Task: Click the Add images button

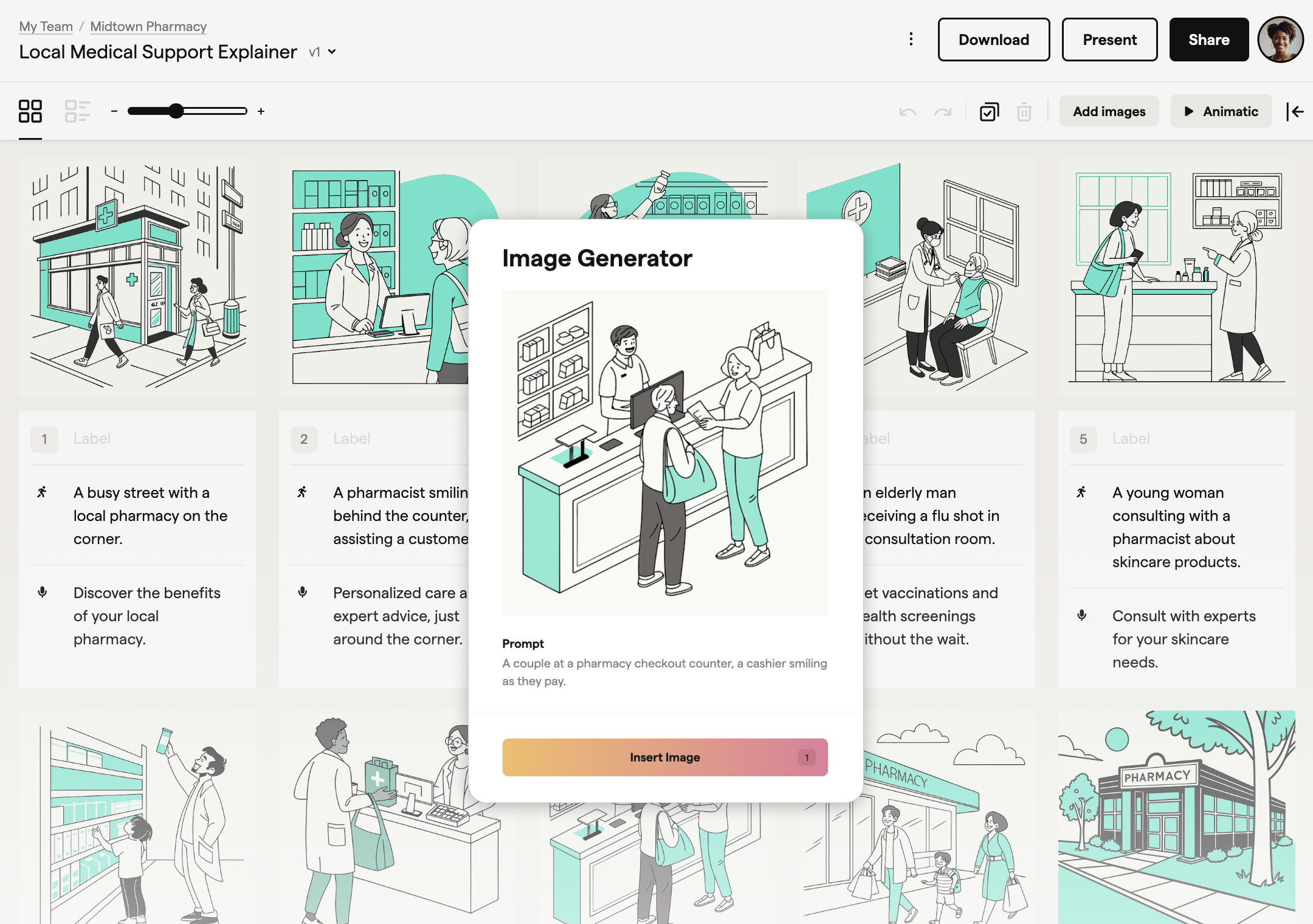Action: pyautogui.click(x=1109, y=111)
